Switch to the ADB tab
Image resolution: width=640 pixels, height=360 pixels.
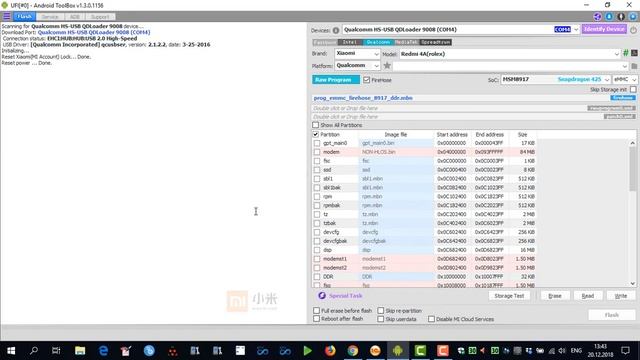(75, 17)
